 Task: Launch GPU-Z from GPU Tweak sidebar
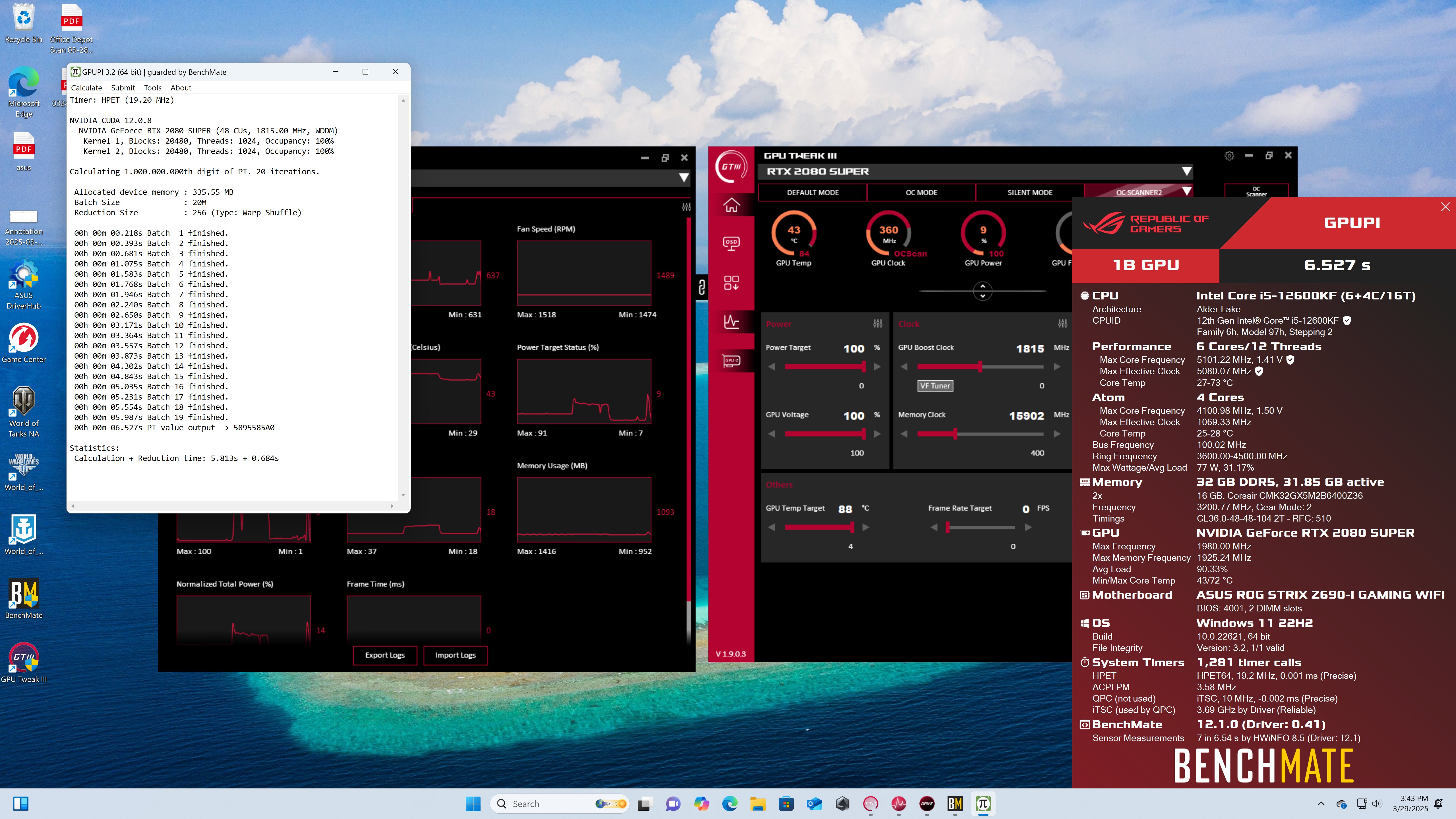coord(731,361)
